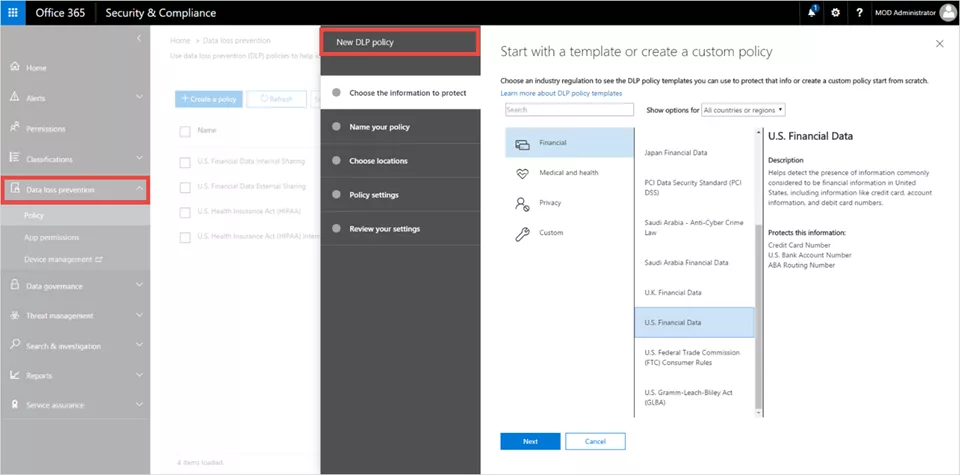The image size is (960, 475).
Task: Click the Next button
Action: 530,441
